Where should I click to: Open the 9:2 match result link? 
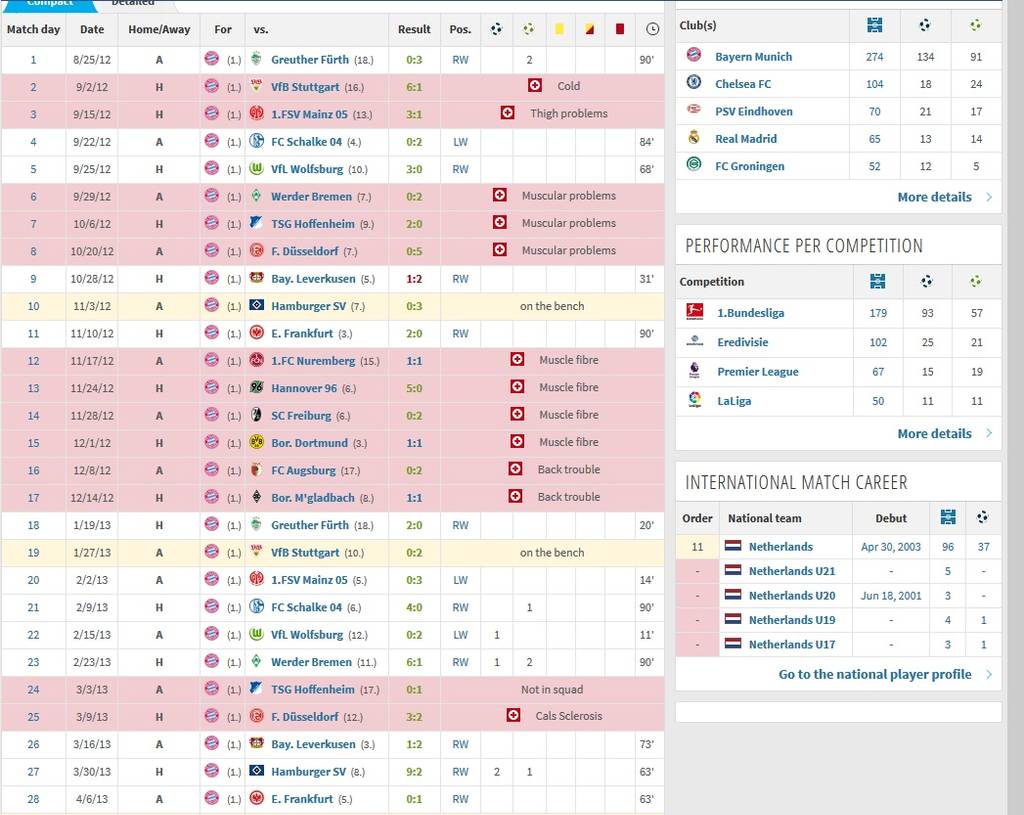[x=414, y=772]
